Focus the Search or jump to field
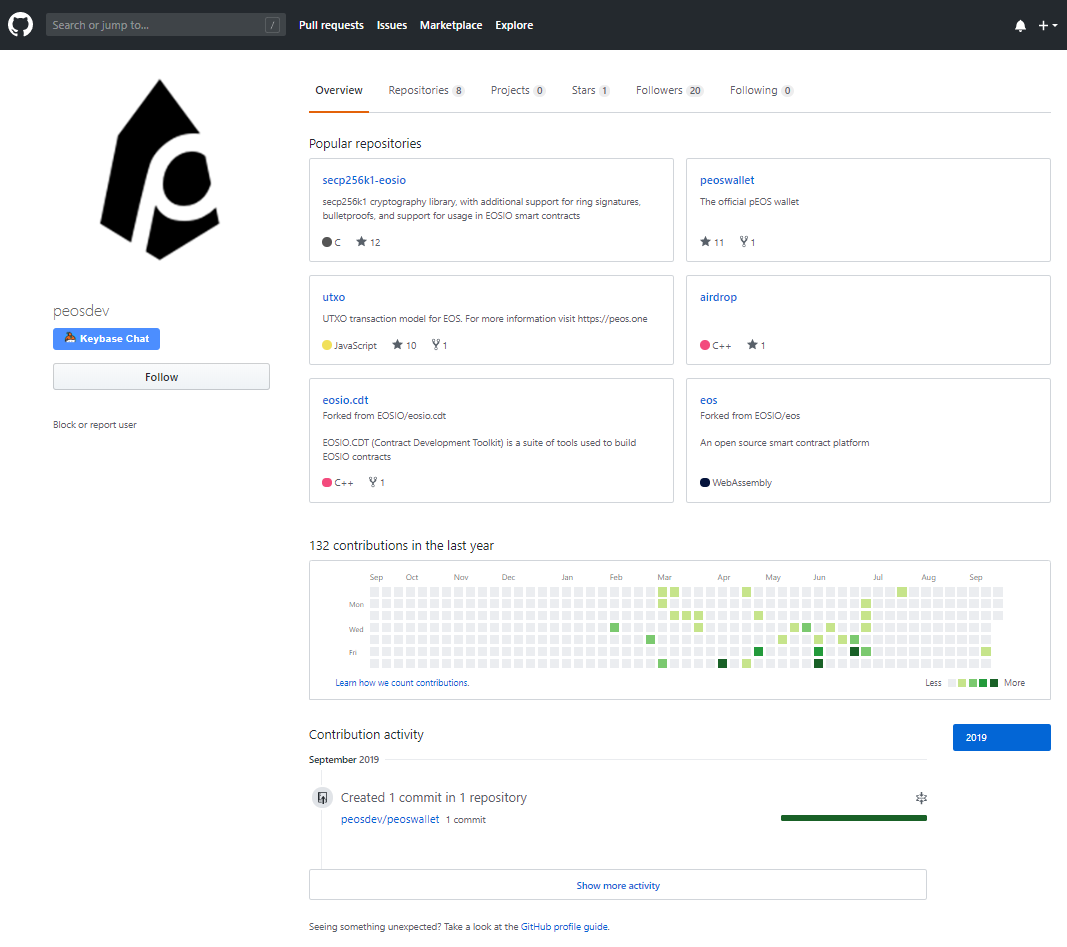 click(165, 25)
